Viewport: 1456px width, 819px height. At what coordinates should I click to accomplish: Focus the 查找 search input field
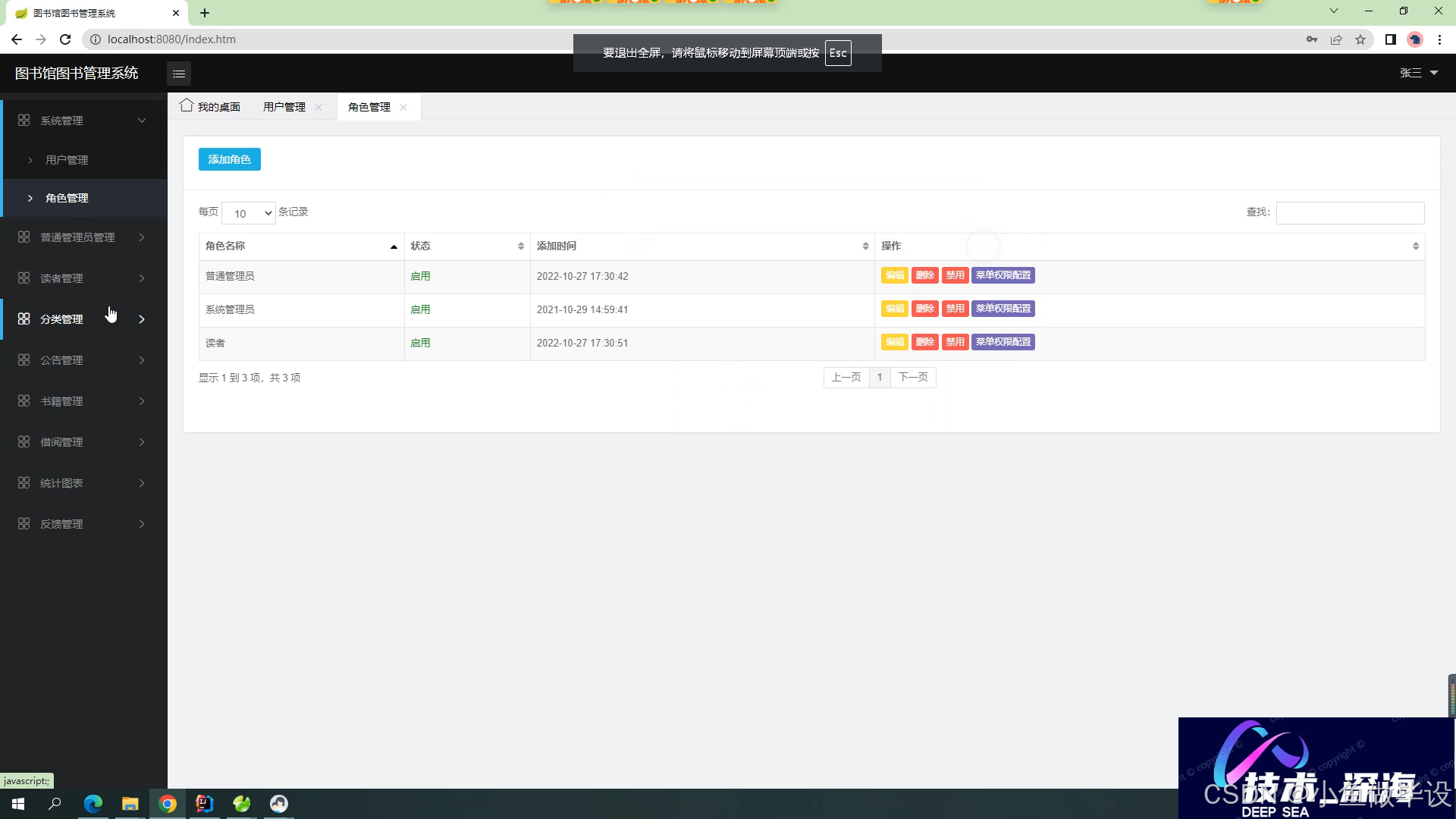coord(1350,213)
